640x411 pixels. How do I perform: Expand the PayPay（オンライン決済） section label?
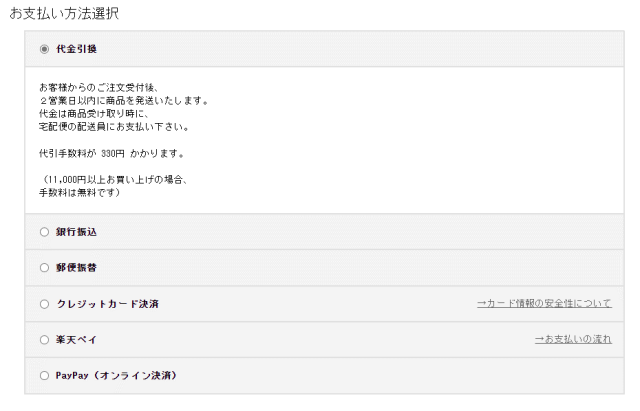tap(117, 375)
